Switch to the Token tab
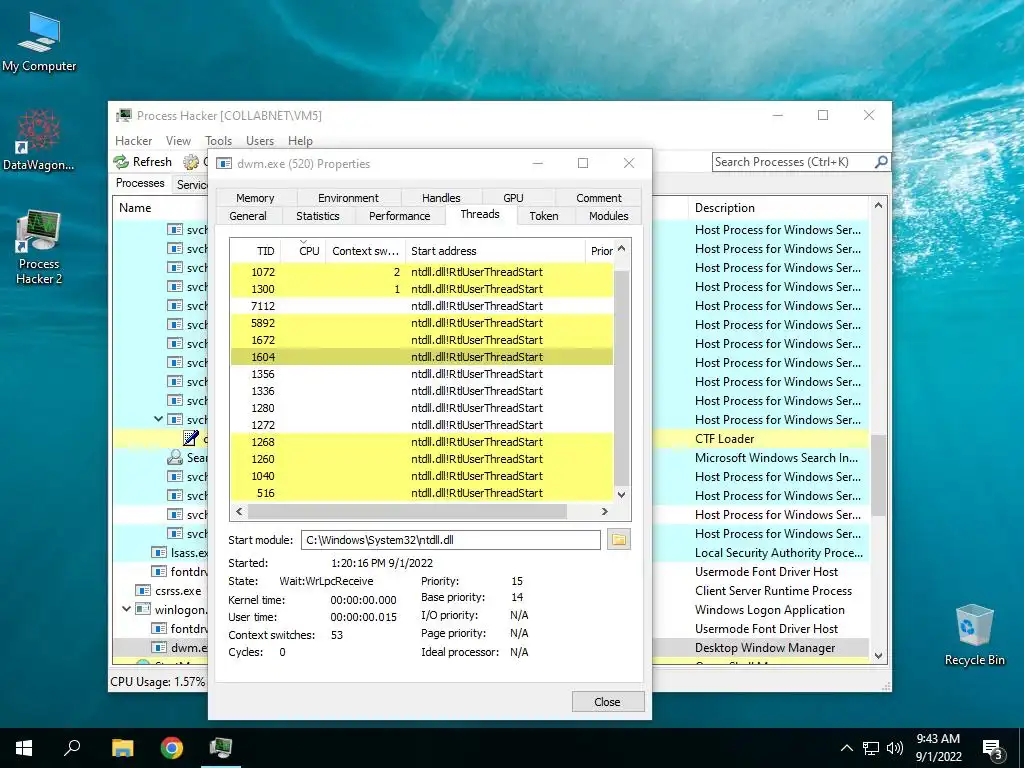This screenshot has width=1024, height=768. tap(543, 216)
